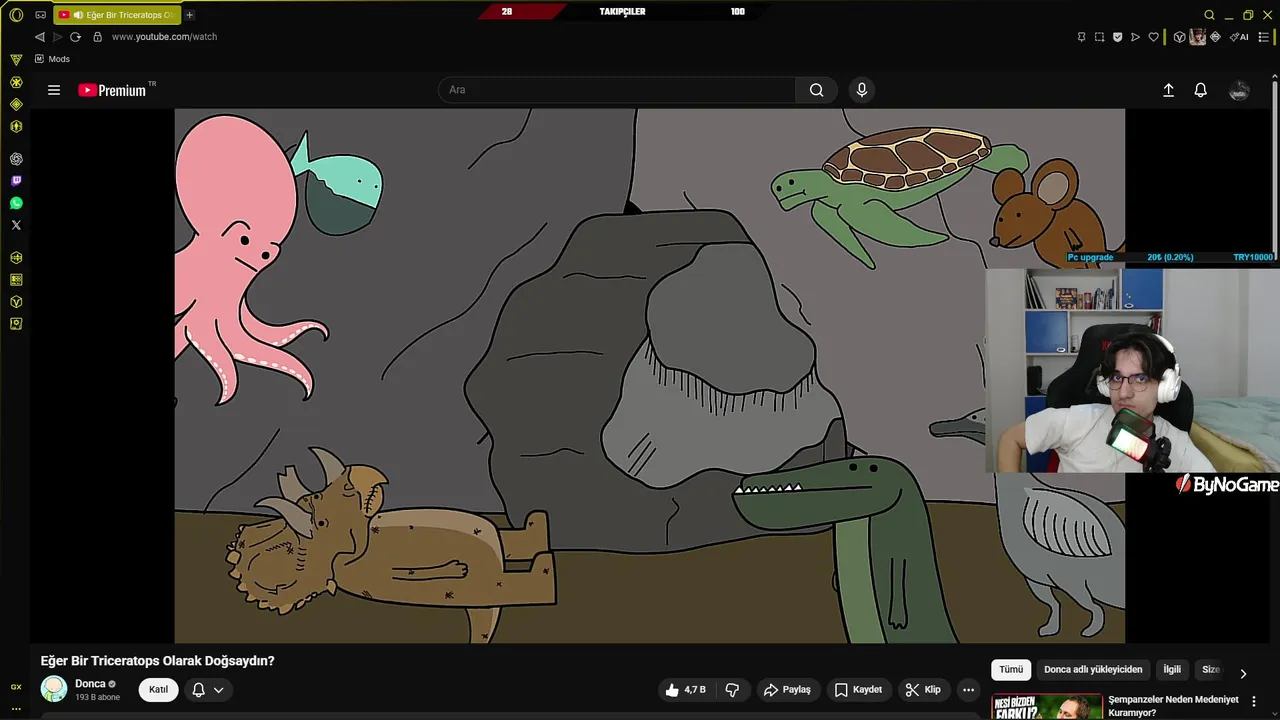The height and width of the screenshot is (720, 1280).
Task: Open options for Şempanzeler video
Action: click(1254, 702)
